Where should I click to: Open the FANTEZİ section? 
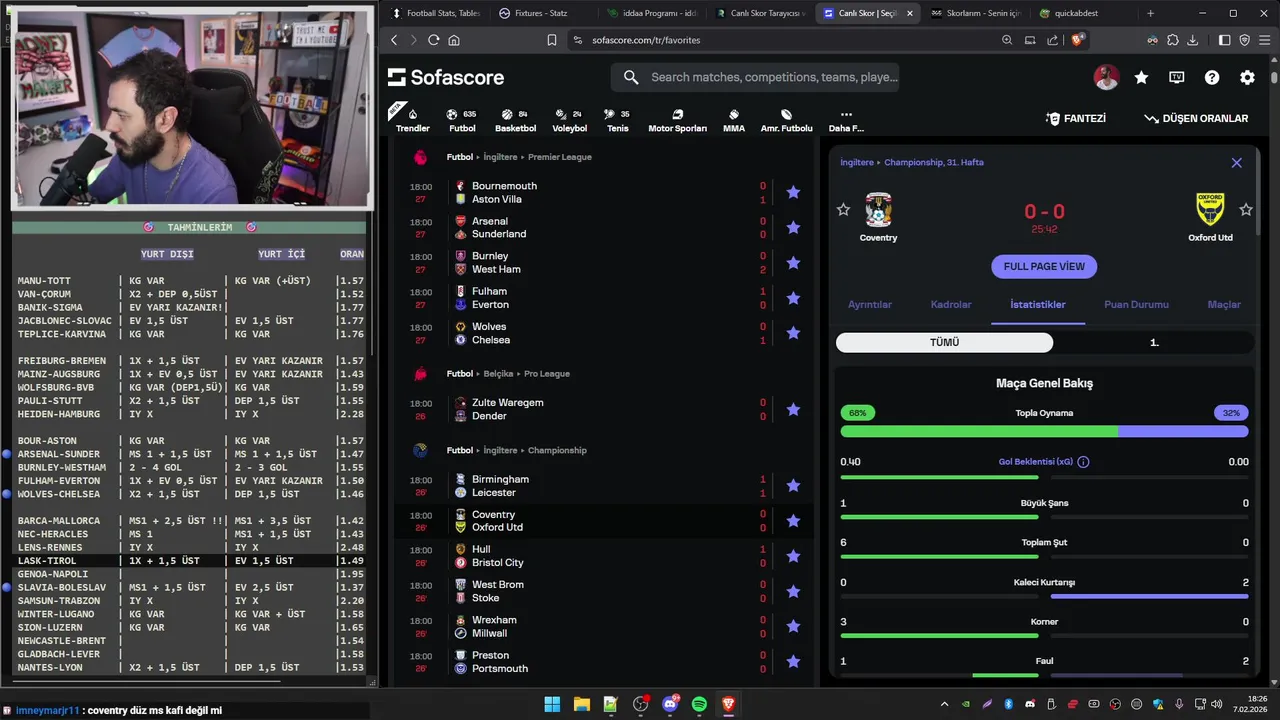click(1076, 118)
